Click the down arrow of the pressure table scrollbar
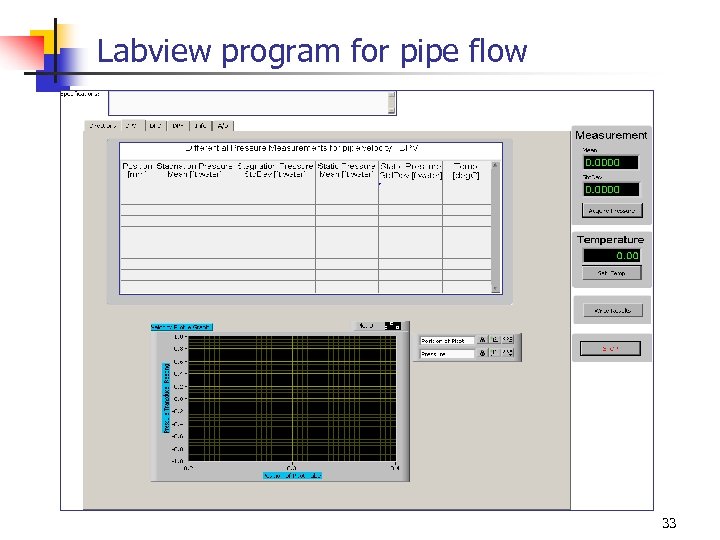This screenshot has width=720, height=540. point(495,289)
